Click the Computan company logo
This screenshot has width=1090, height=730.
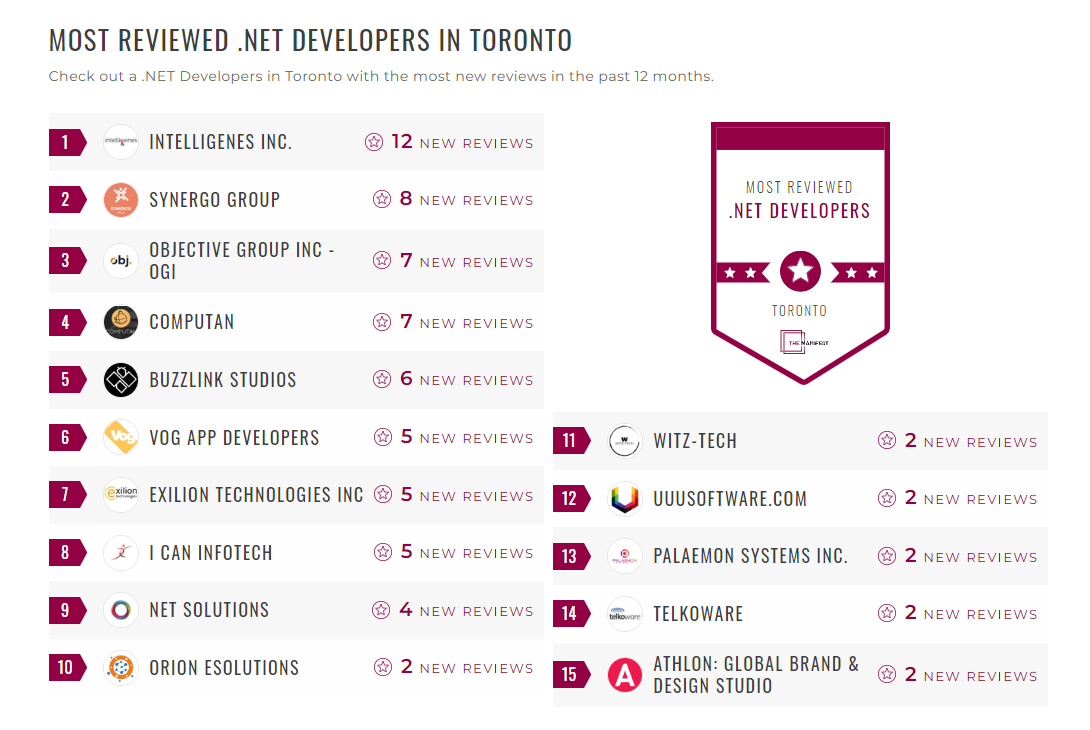tap(120, 322)
